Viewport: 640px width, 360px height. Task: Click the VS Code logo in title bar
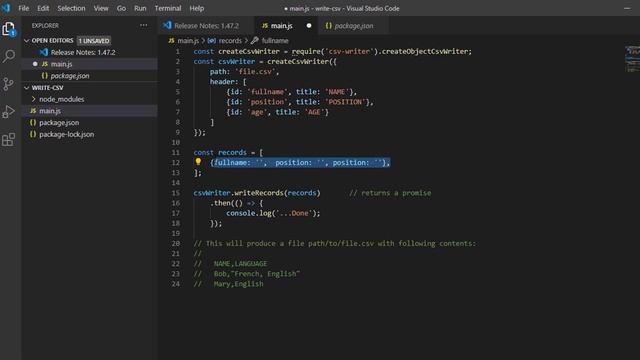[6, 8]
